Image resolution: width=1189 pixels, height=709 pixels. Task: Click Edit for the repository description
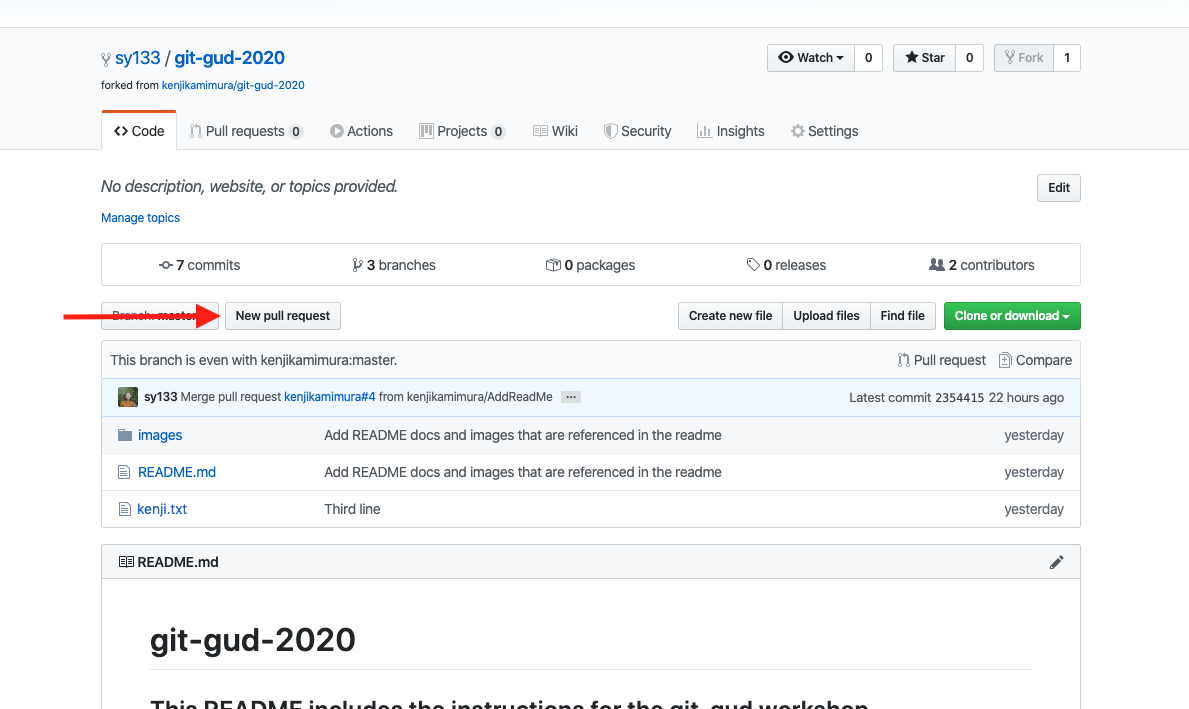(x=1059, y=188)
